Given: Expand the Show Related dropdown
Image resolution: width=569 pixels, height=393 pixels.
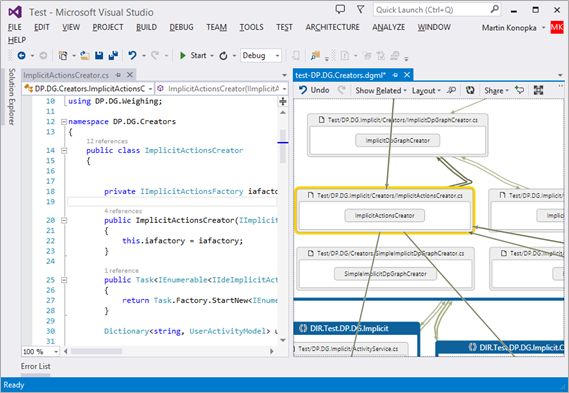Looking at the screenshot, I should pos(381,90).
